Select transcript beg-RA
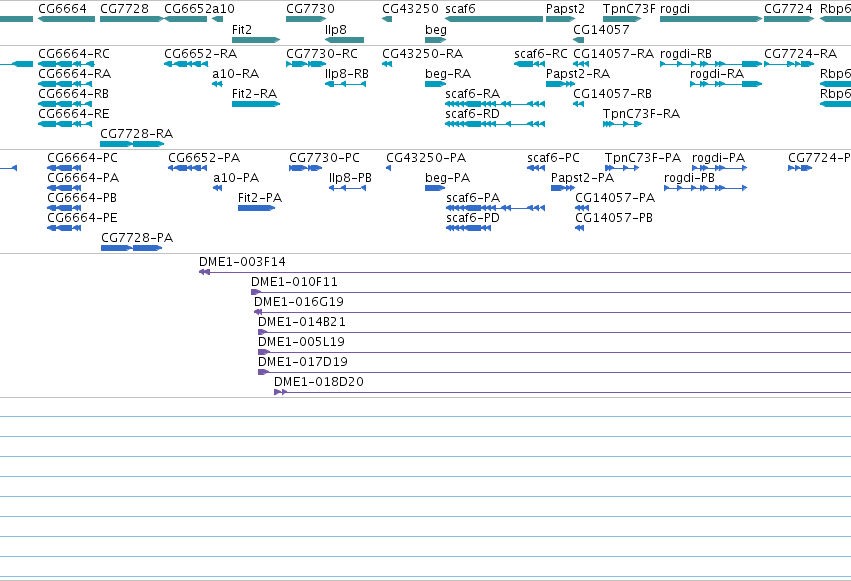This screenshot has width=851, height=581. 435,84
